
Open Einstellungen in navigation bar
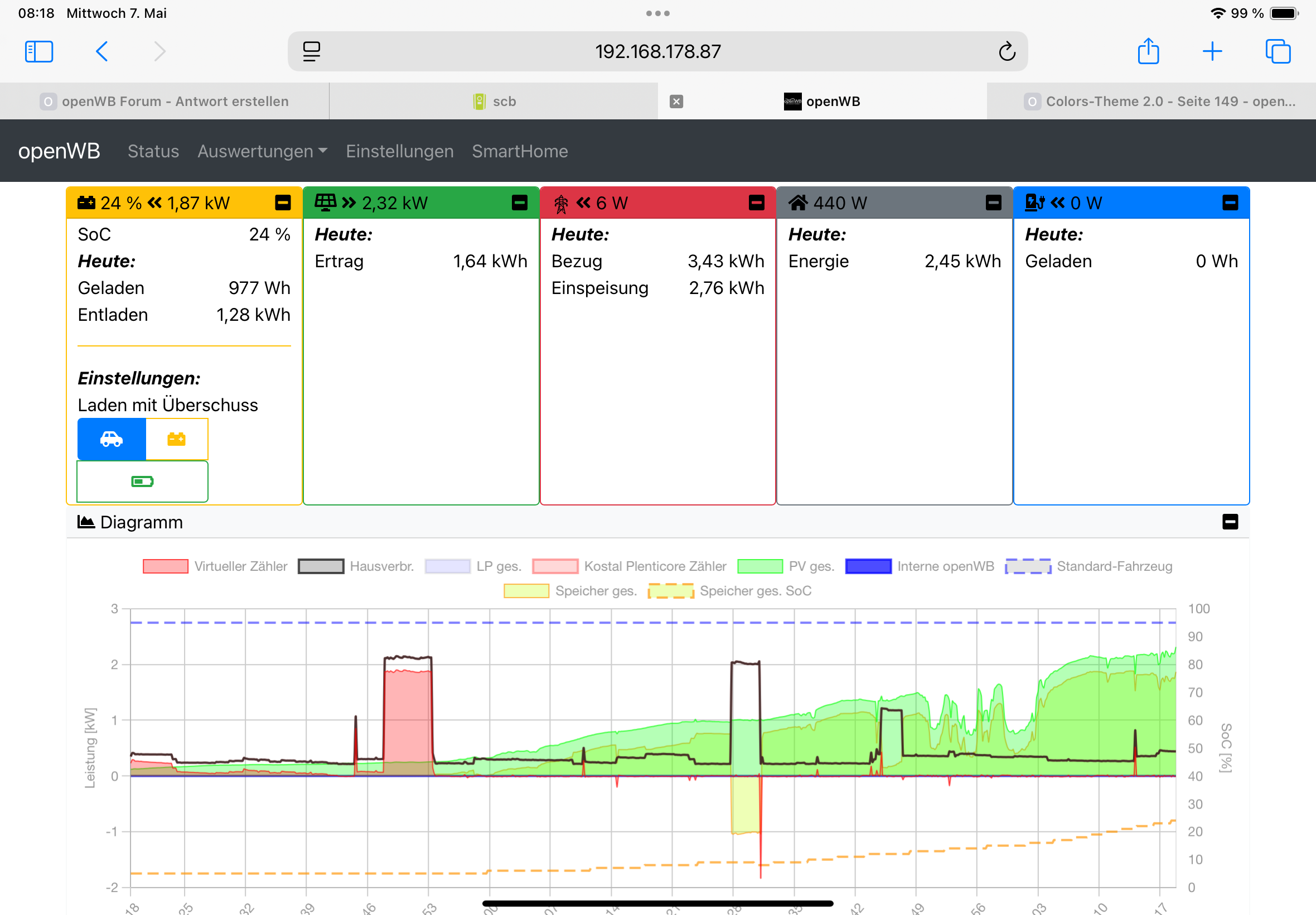point(399,151)
